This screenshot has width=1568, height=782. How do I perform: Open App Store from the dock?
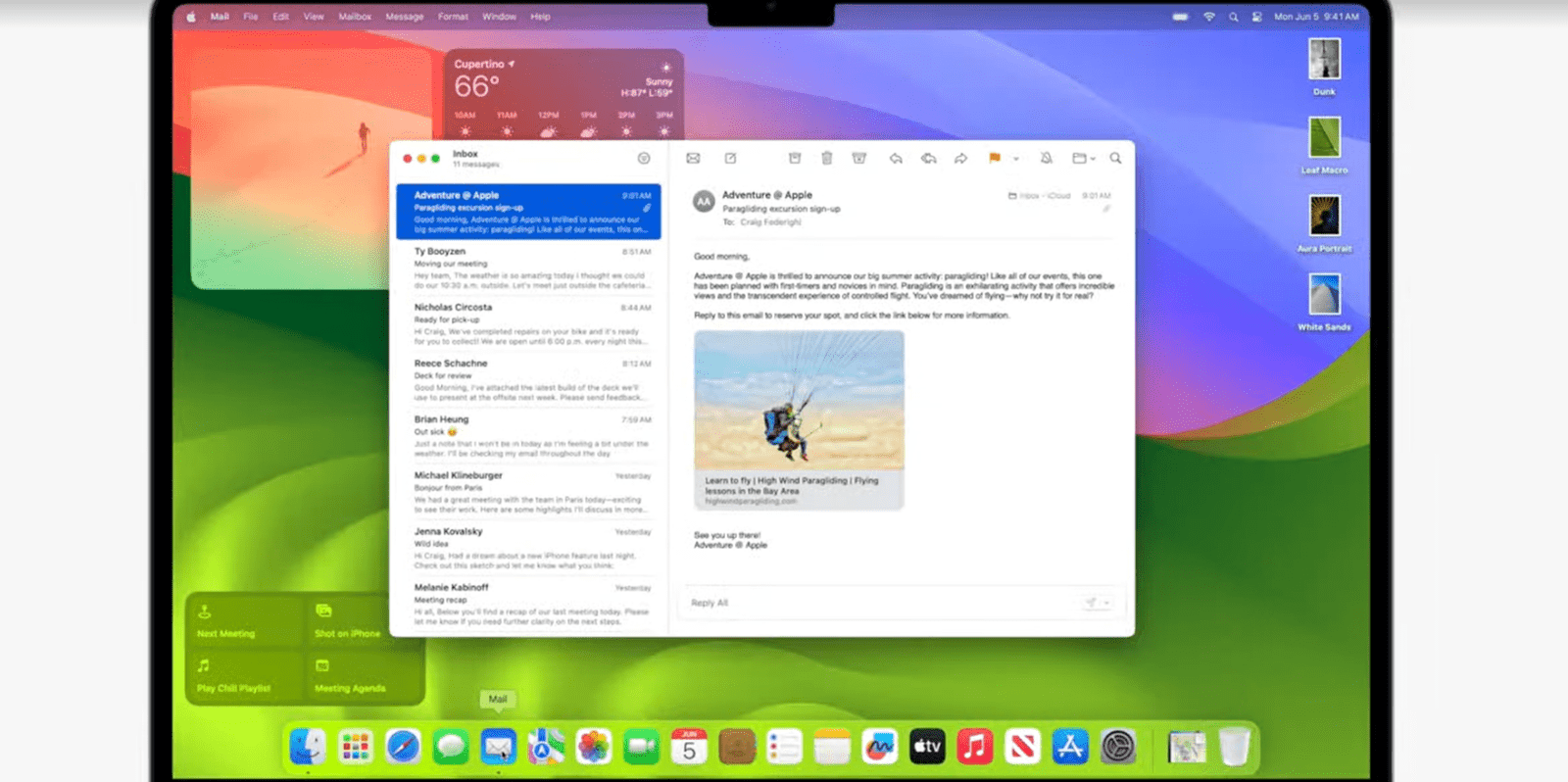(1070, 748)
